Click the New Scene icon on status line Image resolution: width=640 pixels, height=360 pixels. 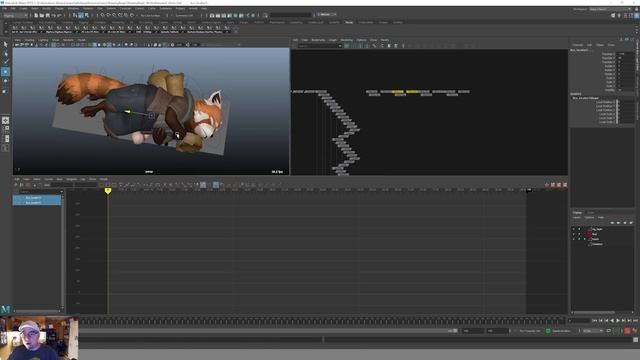pyautogui.click(x=36, y=16)
